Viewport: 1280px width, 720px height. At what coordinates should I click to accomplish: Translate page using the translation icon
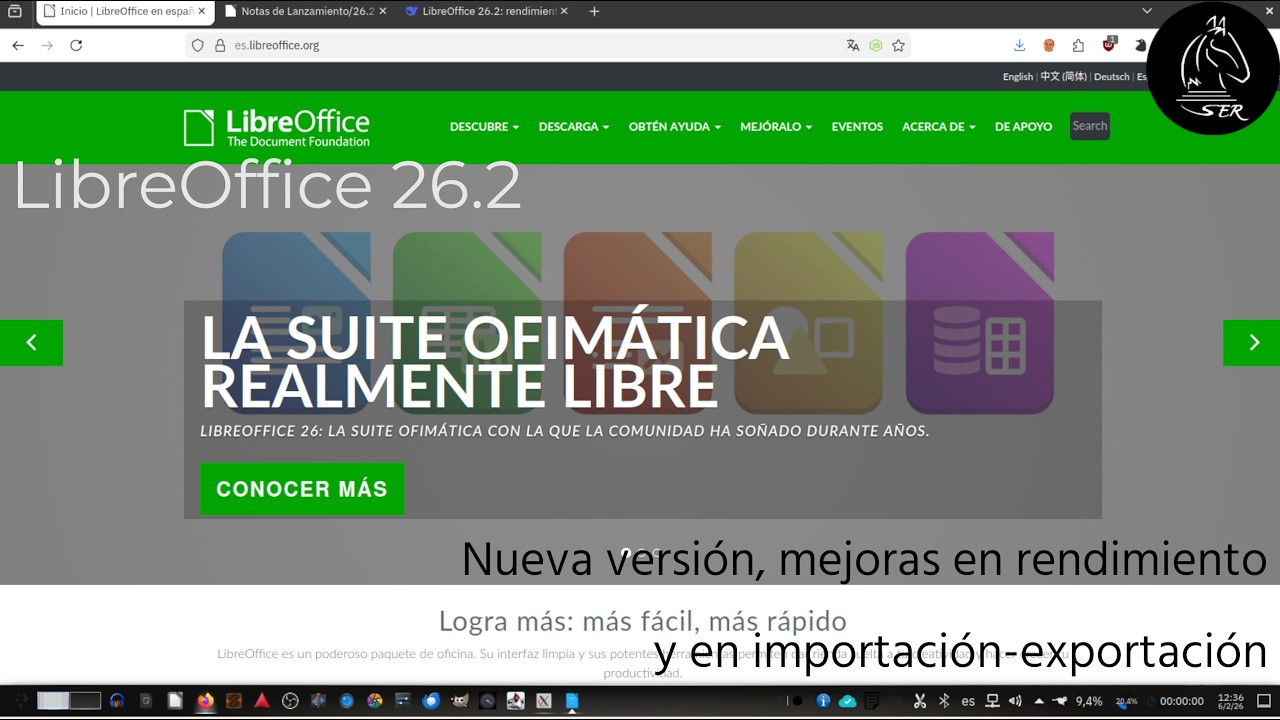[853, 45]
